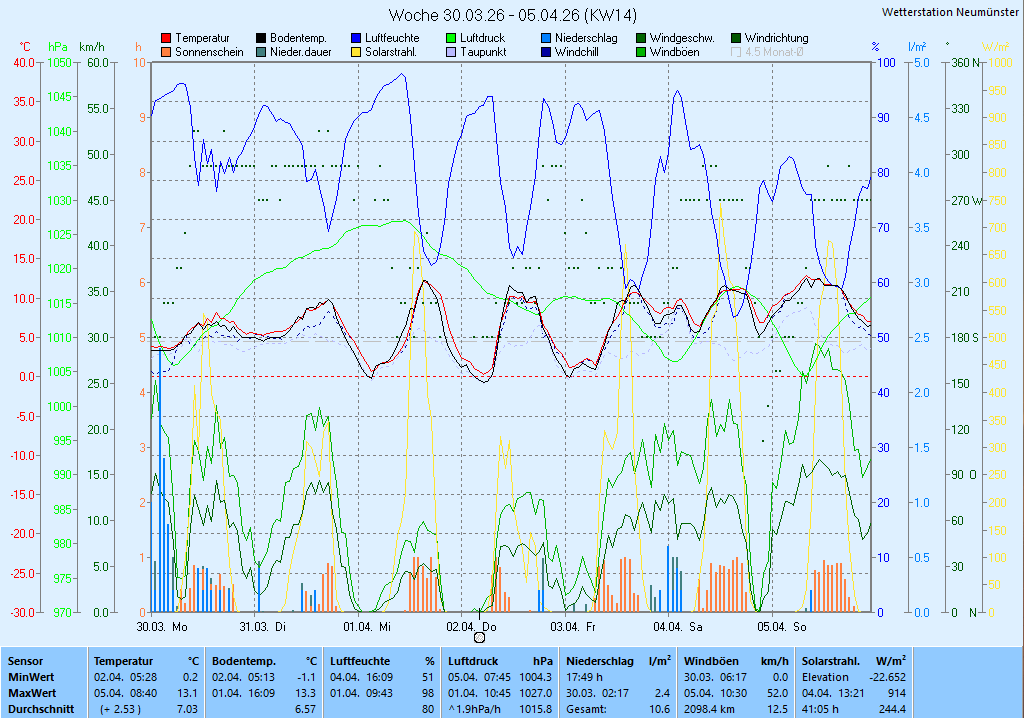Click the Luftdruck header in the statistics table
This screenshot has height=718, width=1024.
(474, 661)
